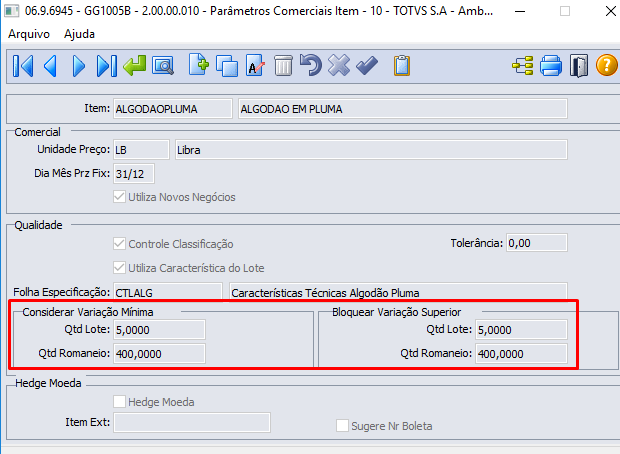
Task: Toggle Utiliza Novos Negócios checkbox
Action: (119, 197)
